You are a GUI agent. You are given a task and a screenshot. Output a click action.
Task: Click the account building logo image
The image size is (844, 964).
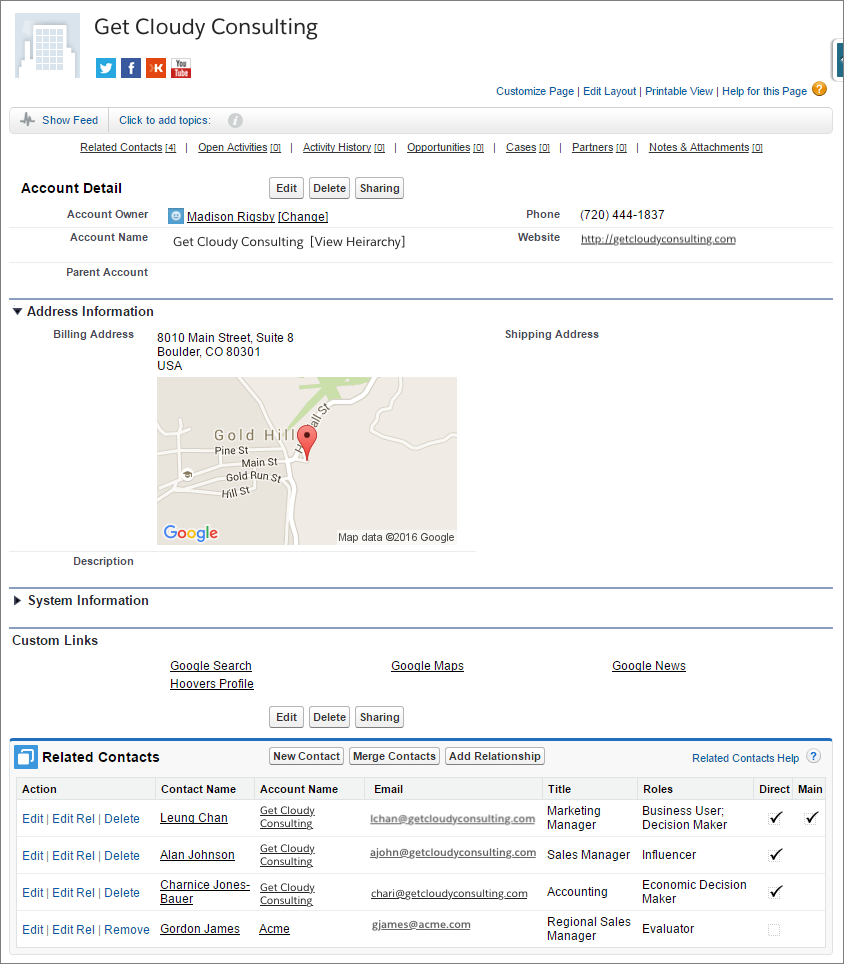click(47, 45)
